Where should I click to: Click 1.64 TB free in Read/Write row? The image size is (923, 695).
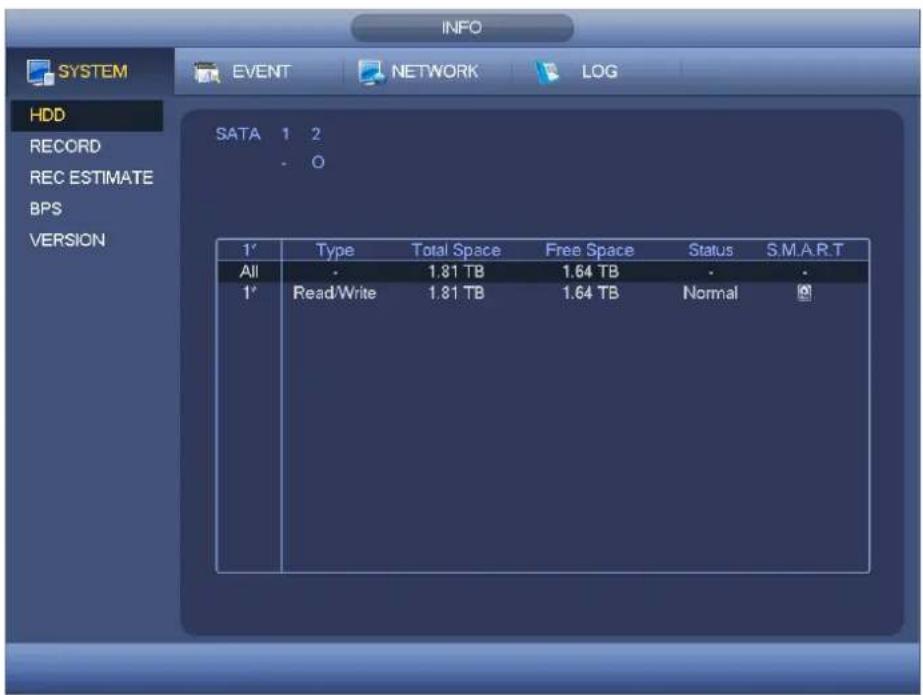point(590,293)
